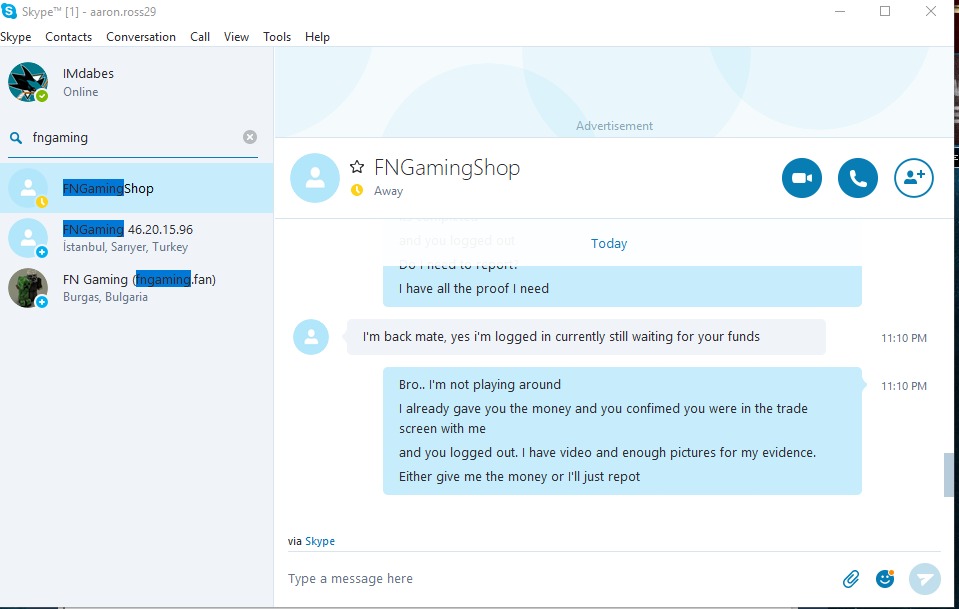Click 'Burgas, Bulgaria' location text
The image size is (959, 609).
[105, 297]
